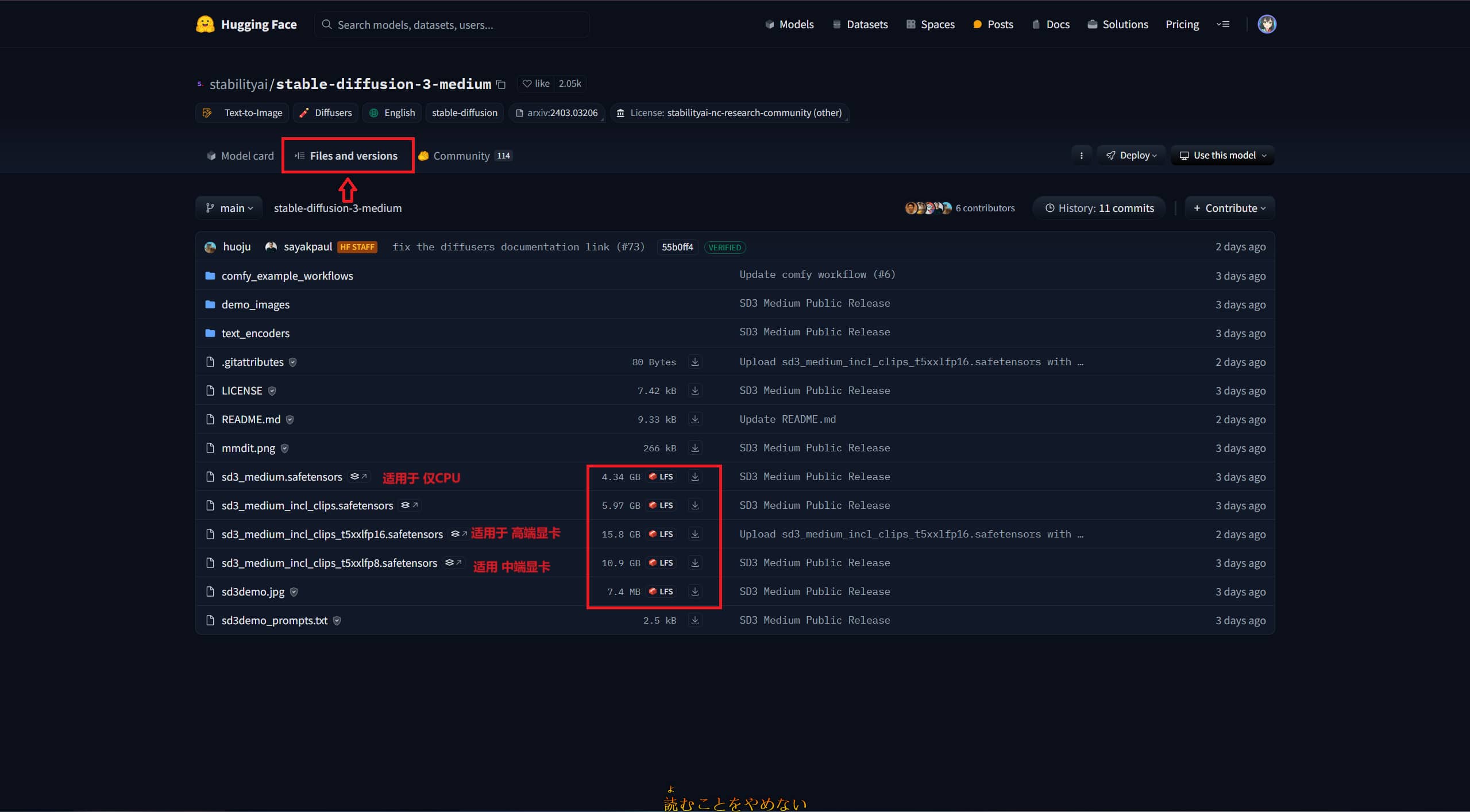Download the t5xxlfp16 safetensors file
Screen dimensions: 1470x812
coord(695,534)
